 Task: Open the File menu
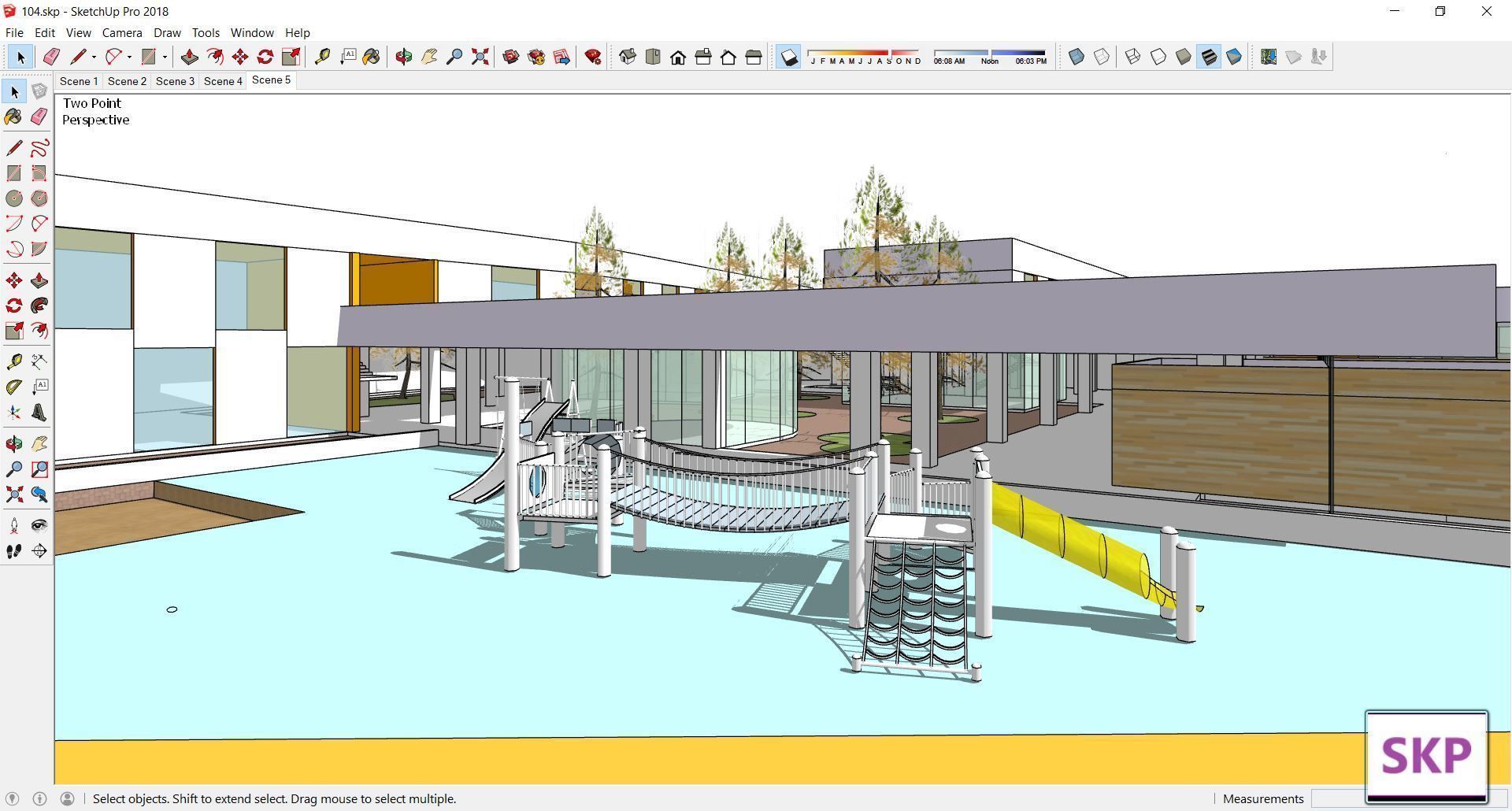(14, 32)
